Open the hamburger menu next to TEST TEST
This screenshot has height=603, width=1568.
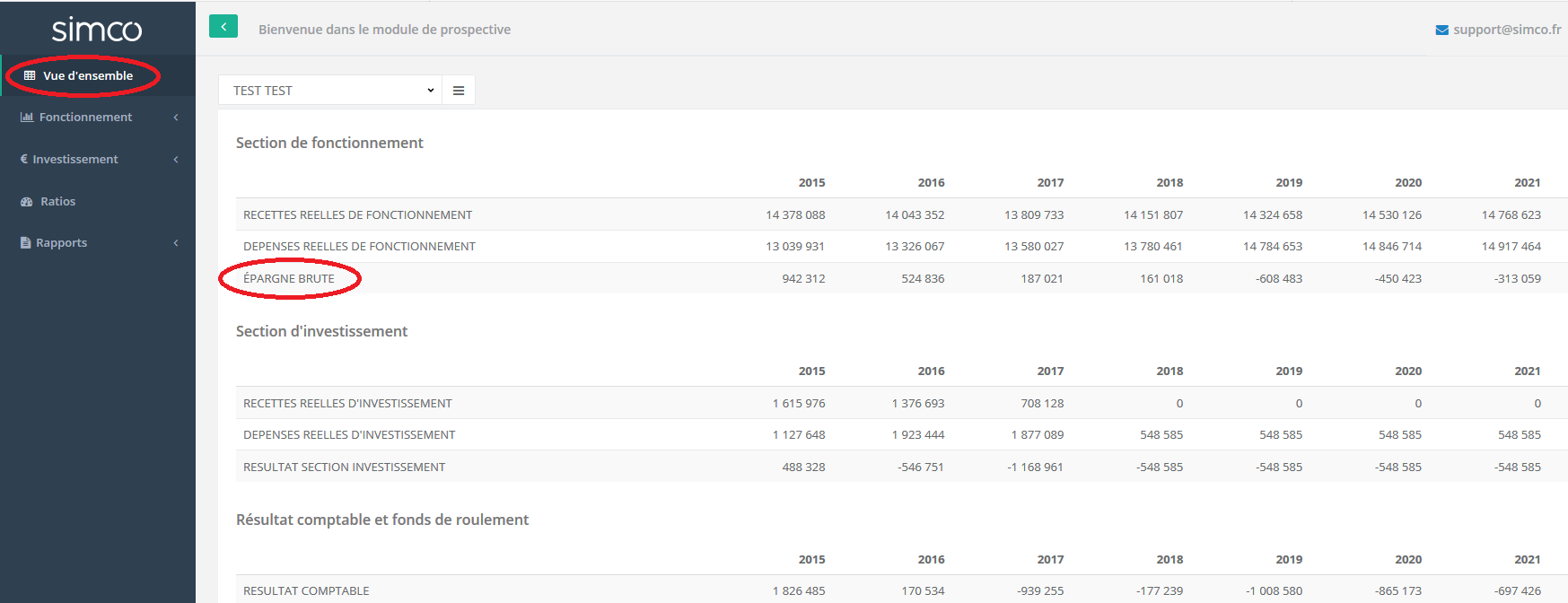click(459, 91)
